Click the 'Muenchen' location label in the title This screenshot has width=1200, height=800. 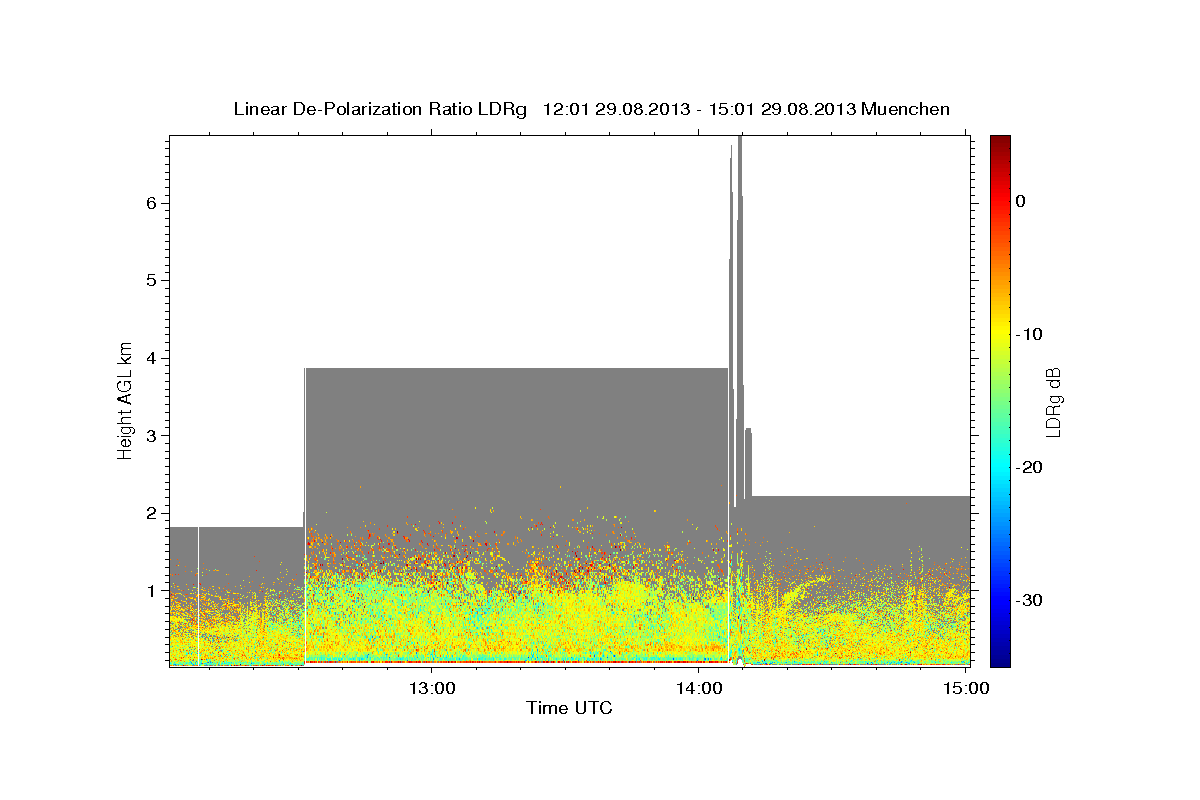(x=907, y=109)
